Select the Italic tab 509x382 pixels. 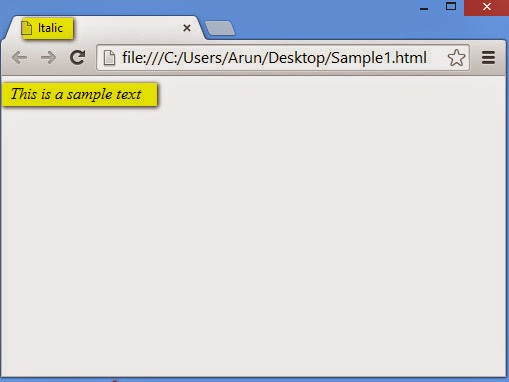[104, 28]
